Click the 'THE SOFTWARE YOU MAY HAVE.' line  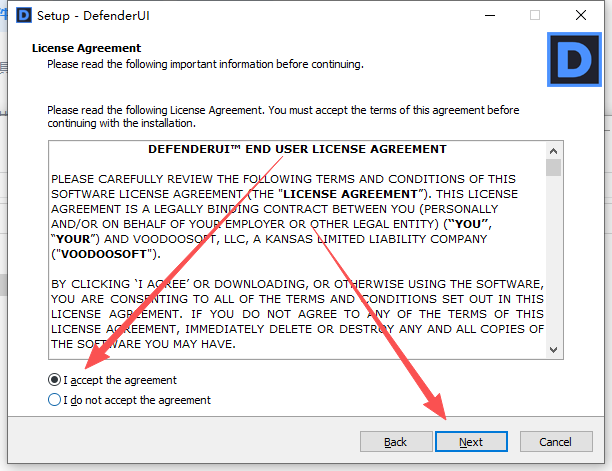pyautogui.click(x=143, y=344)
